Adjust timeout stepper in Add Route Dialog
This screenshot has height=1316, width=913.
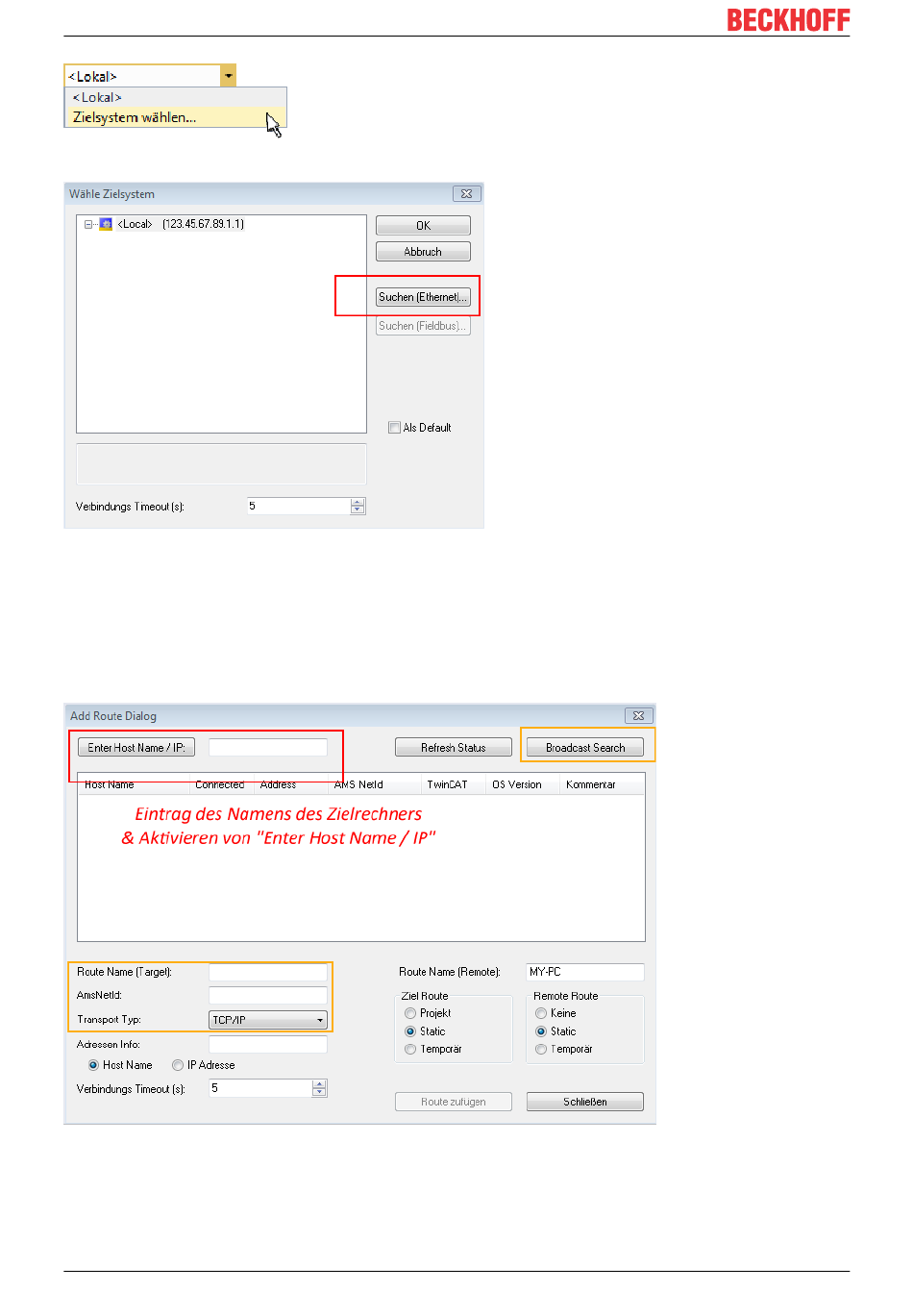(320, 1088)
